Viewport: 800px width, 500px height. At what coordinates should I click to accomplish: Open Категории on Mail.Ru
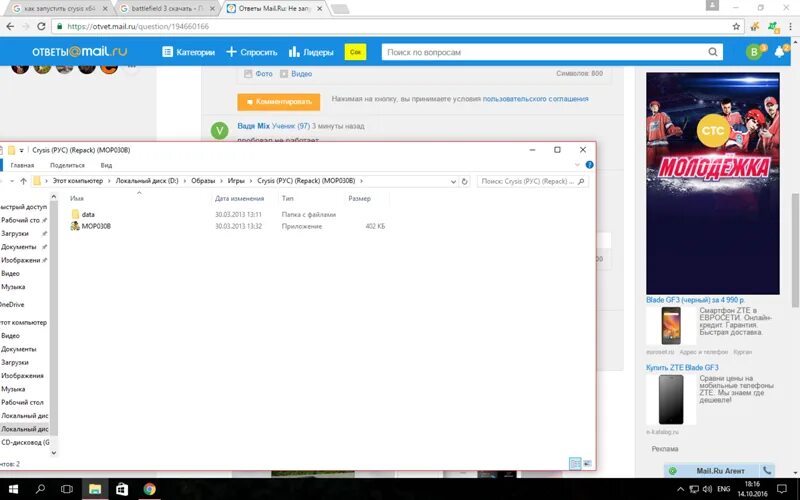click(x=188, y=52)
